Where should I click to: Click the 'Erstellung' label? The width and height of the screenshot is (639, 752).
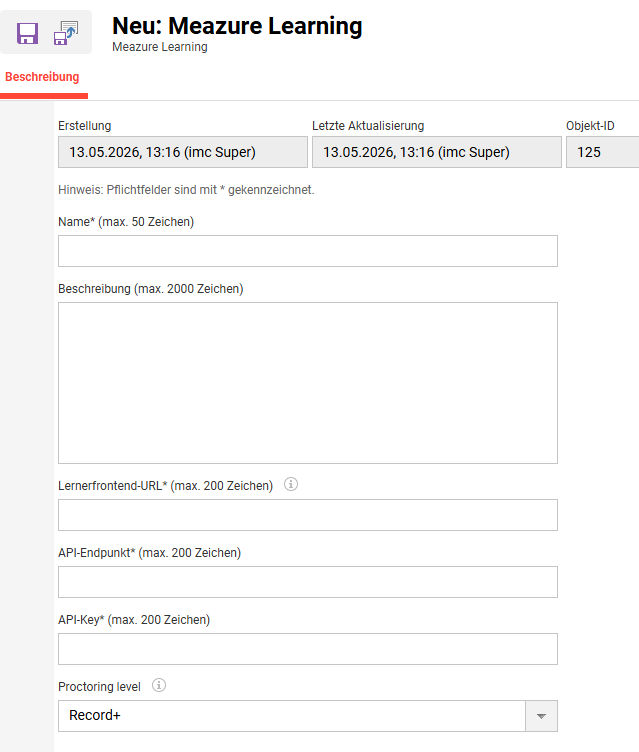pos(85,126)
